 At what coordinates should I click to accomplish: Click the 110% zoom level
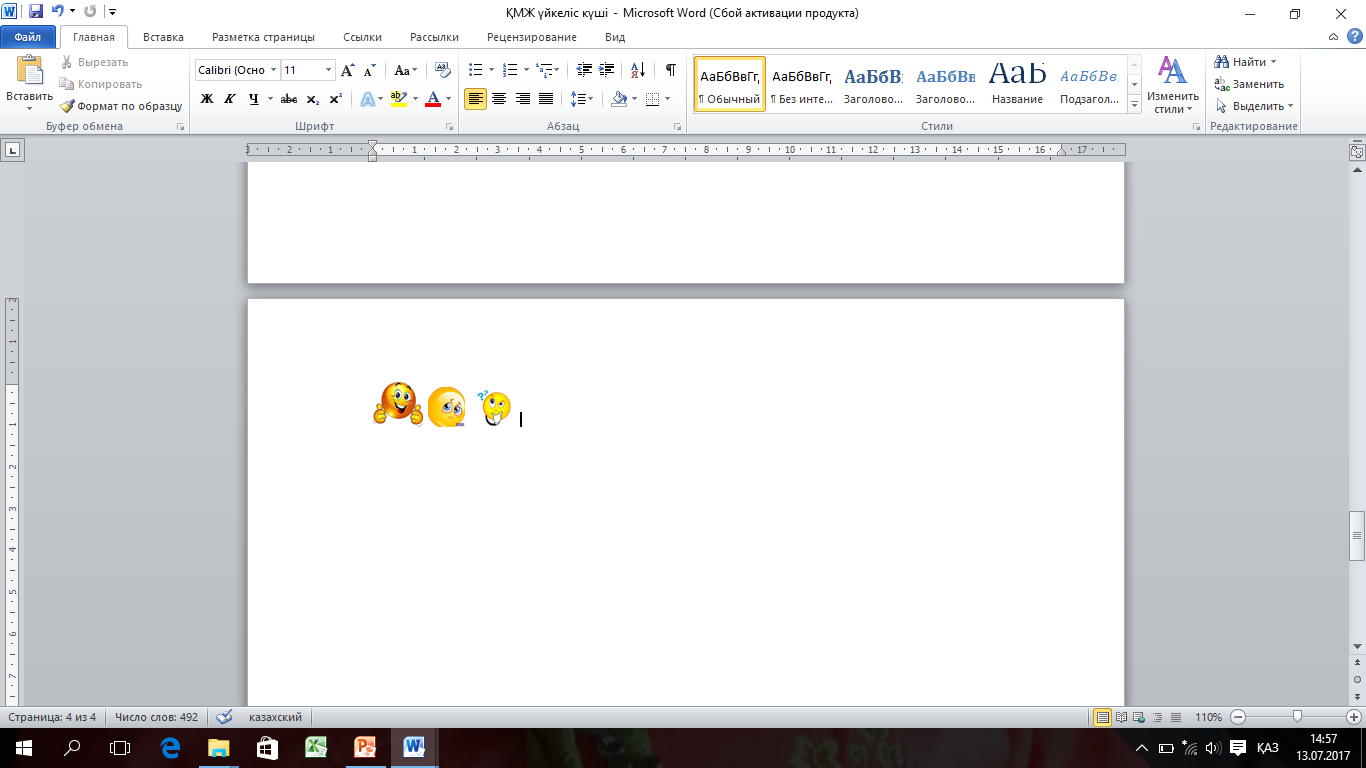pos(1208,717)
